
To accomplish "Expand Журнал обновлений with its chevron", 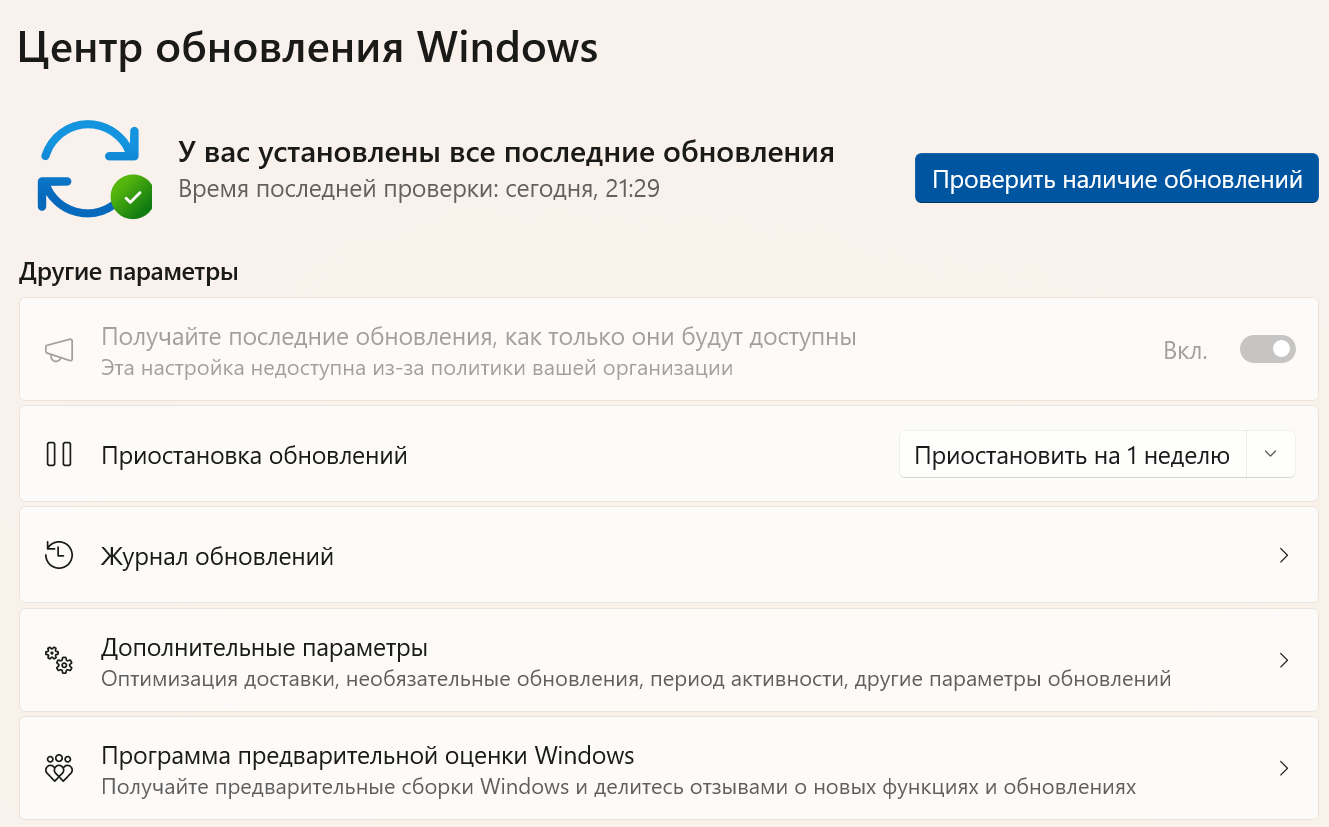I will point(1284,555).
